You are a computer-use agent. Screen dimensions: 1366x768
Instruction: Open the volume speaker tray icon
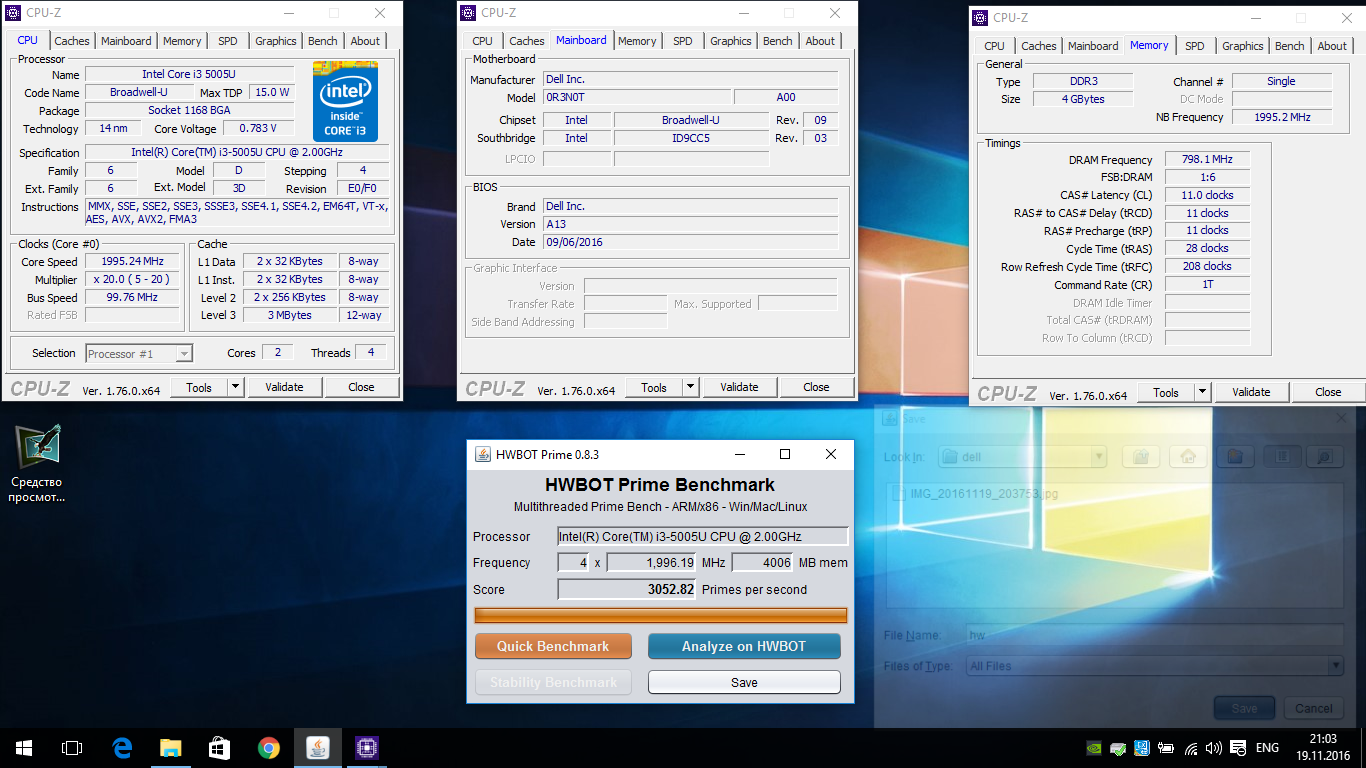click(1214, 748)
